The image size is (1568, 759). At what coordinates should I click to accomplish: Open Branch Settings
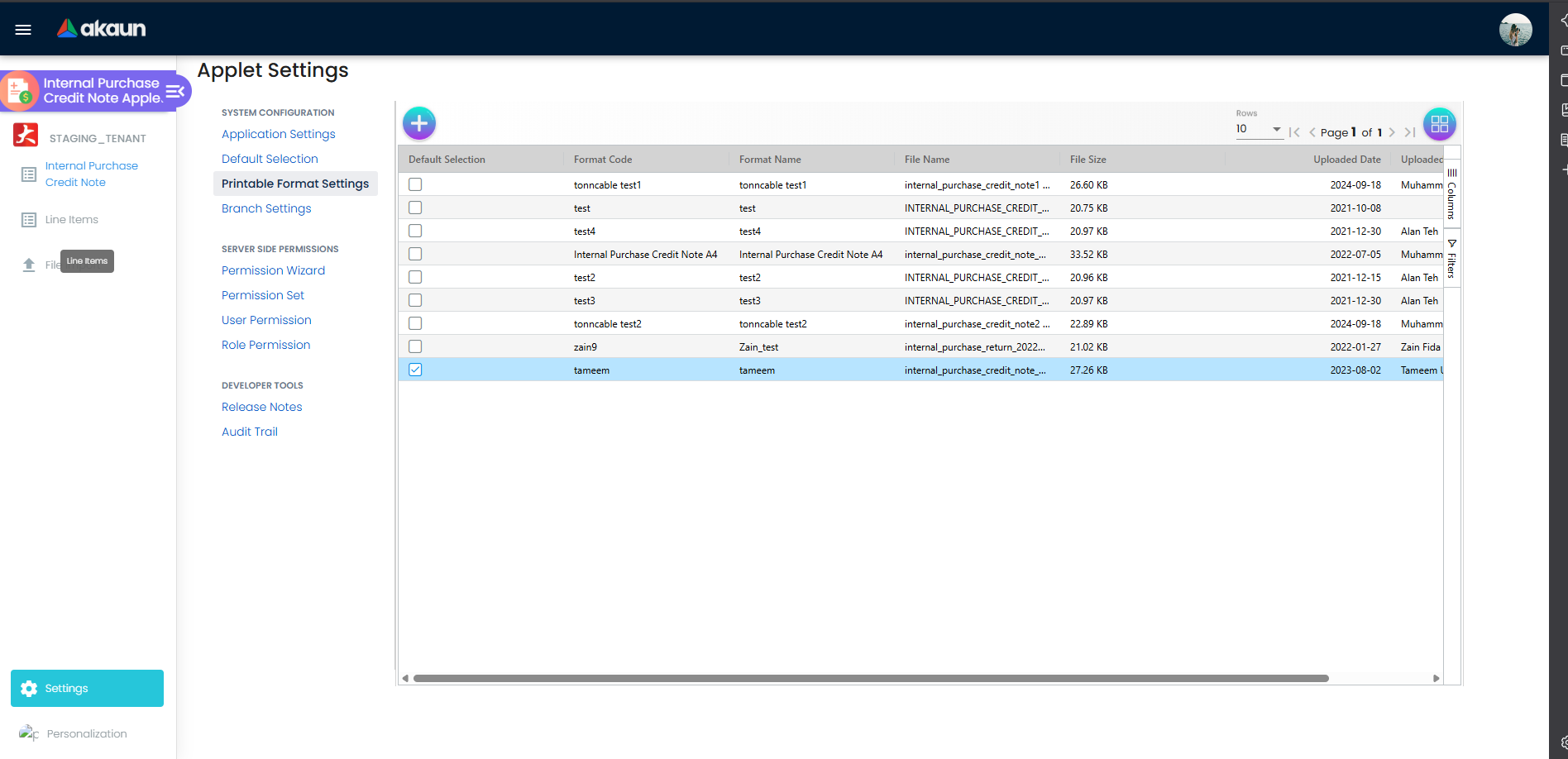click(x=266, y=208)
